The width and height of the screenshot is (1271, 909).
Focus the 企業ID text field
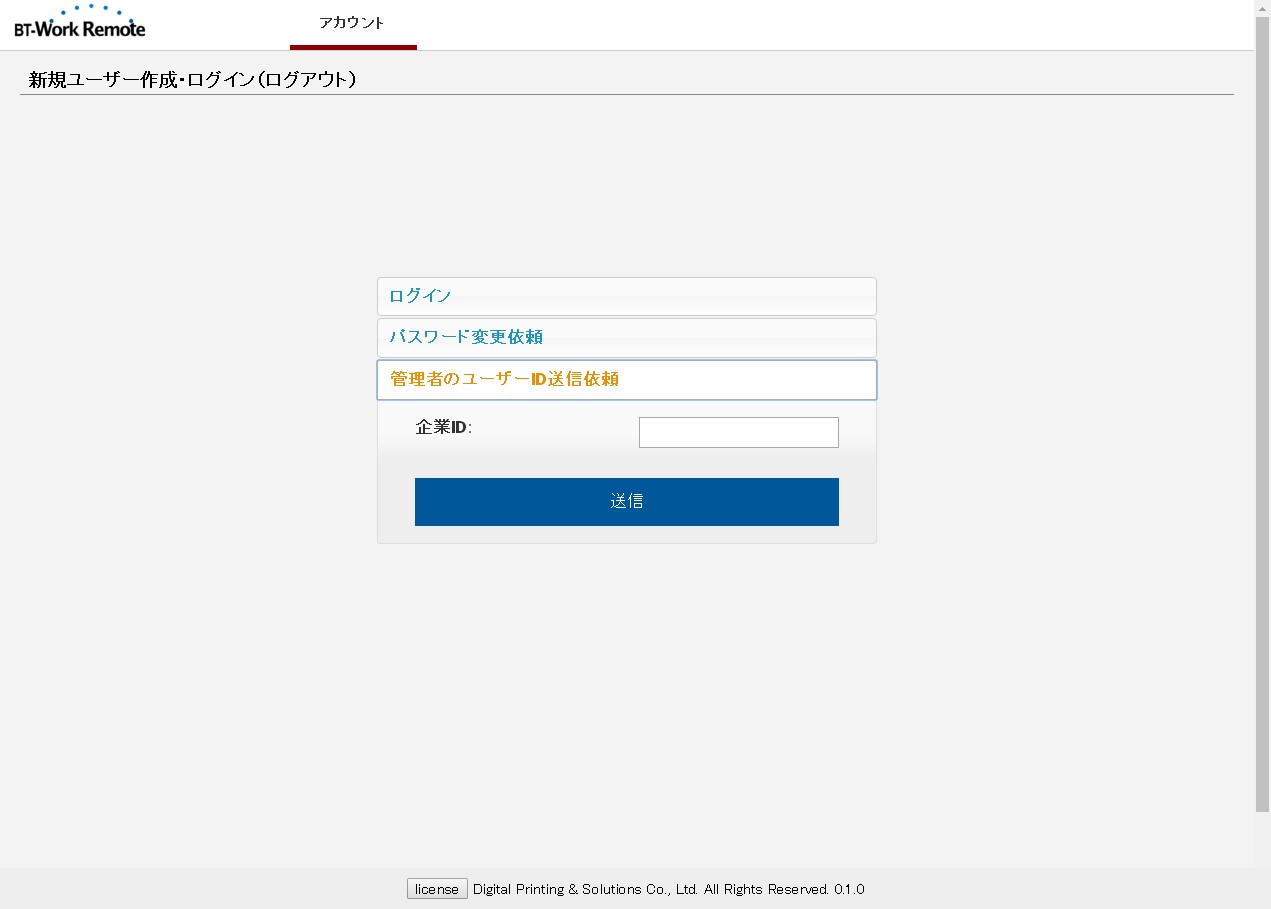738,432
